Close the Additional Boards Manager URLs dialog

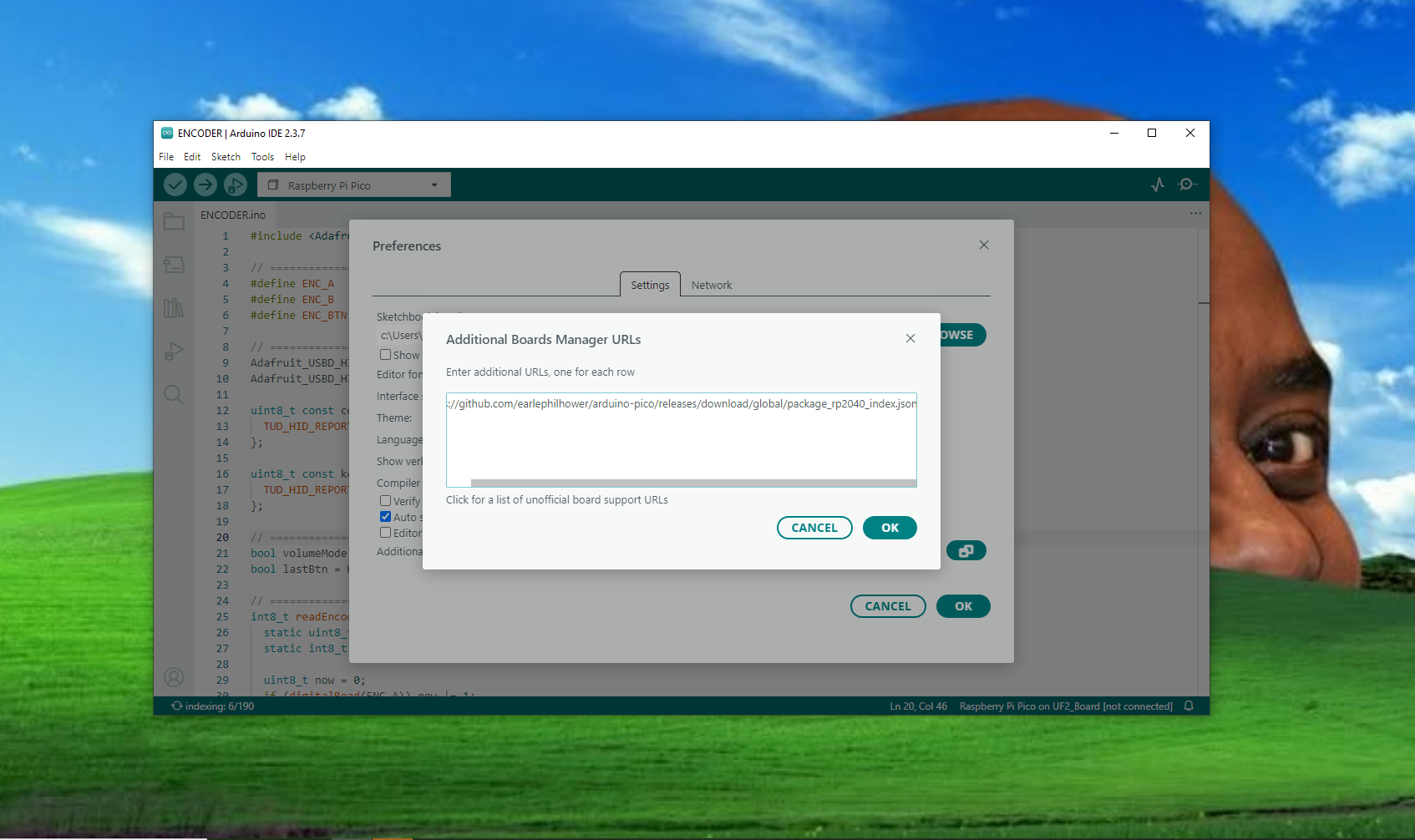coord(910,338)
